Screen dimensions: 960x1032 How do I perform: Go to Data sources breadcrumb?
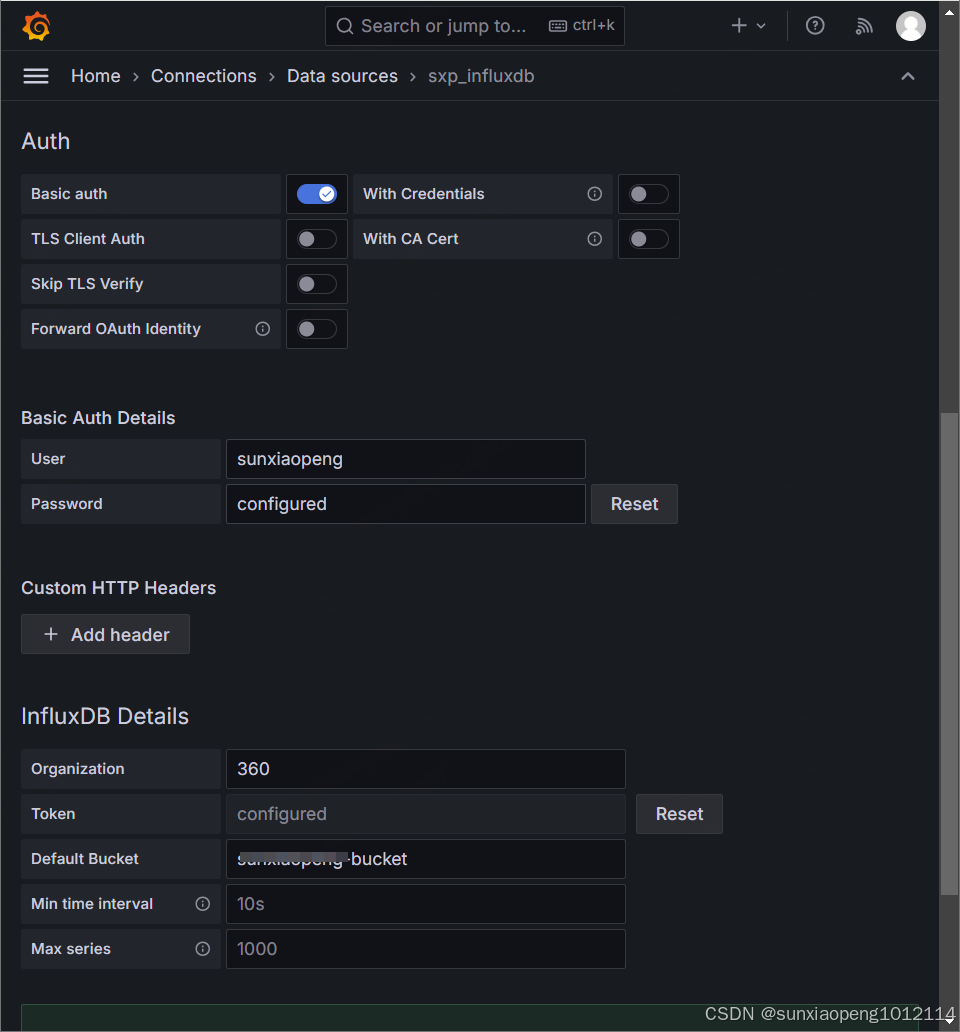[x=342, y=76]
